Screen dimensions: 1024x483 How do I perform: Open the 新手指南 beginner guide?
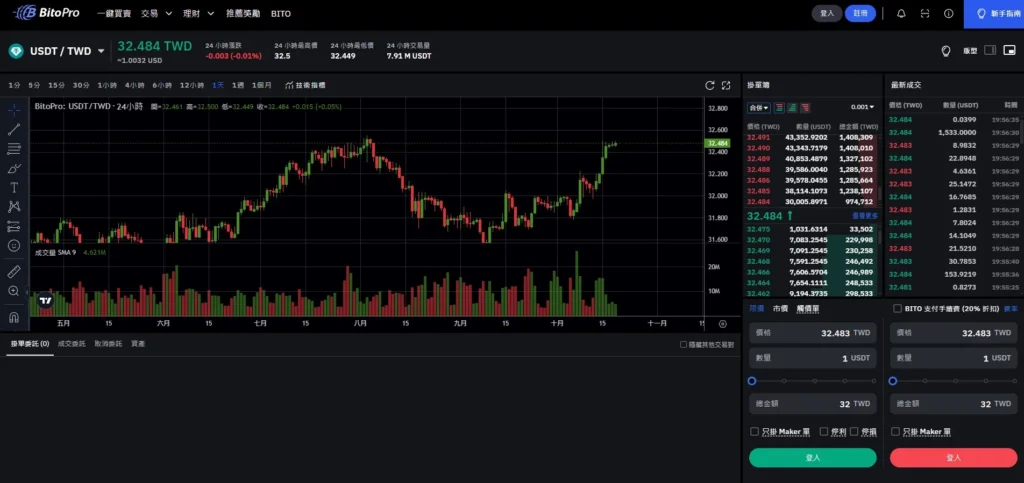994,14
